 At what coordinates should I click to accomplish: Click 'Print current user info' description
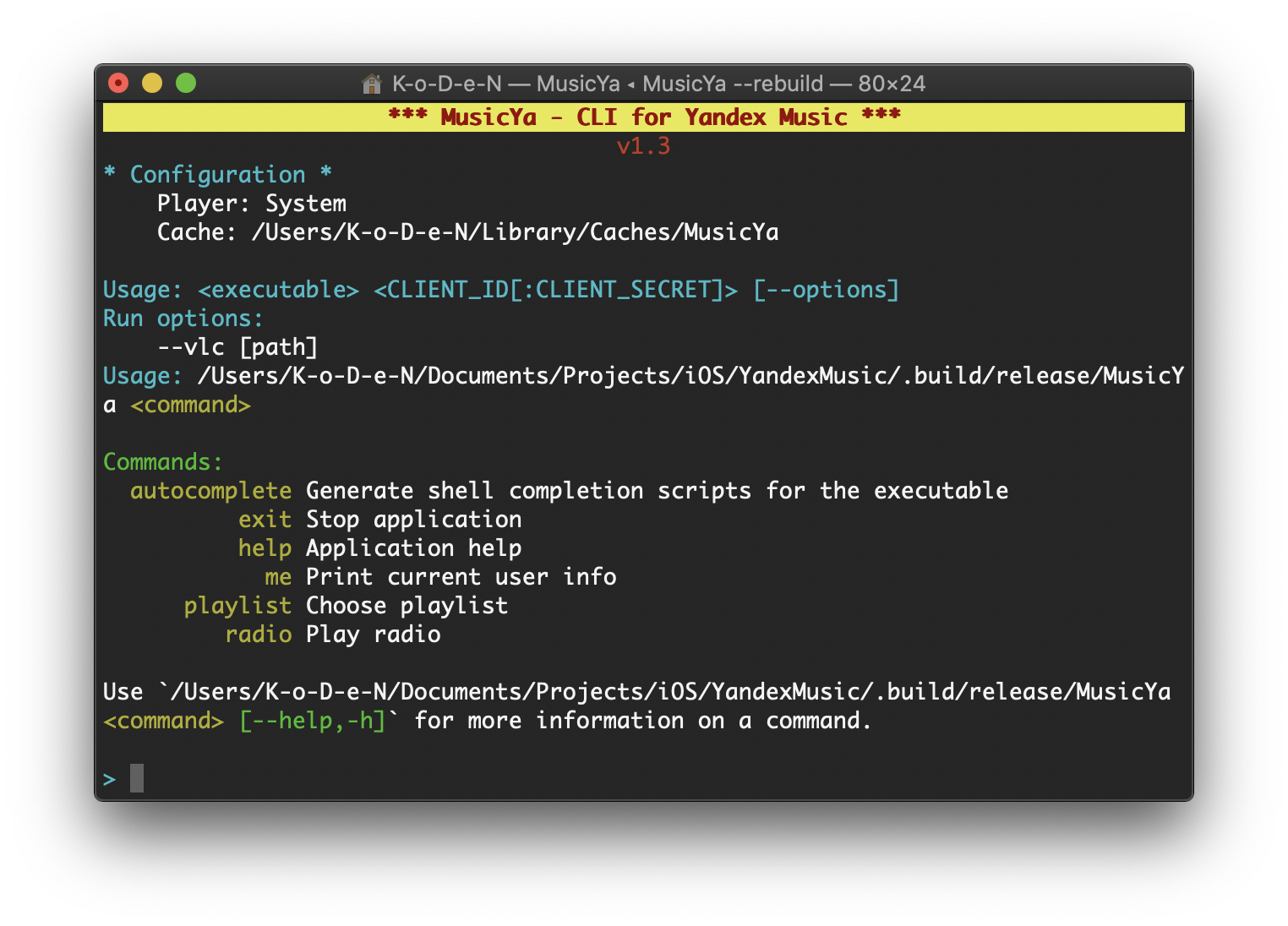(461, 577)
